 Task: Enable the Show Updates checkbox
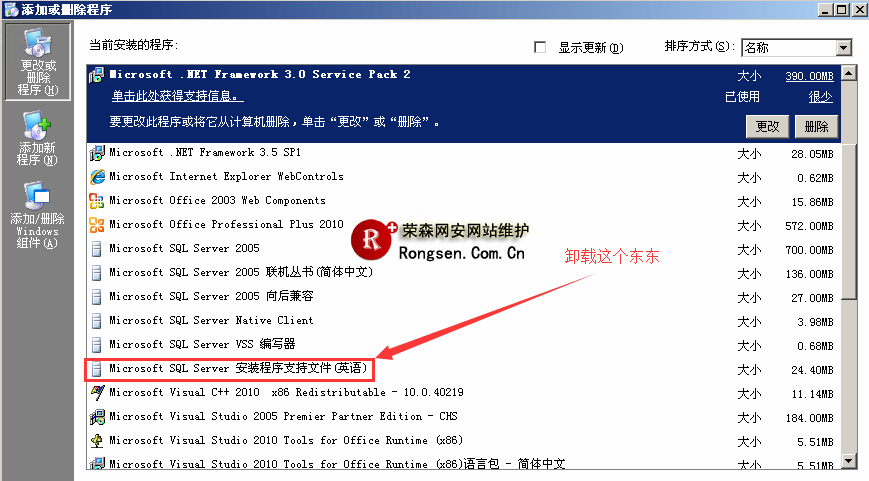tap(541, 48)
